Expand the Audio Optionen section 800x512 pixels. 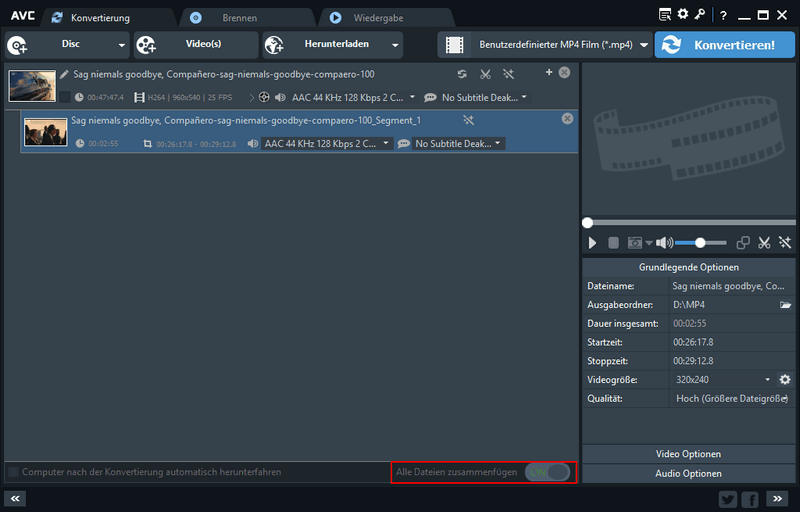[x=689, y=474]
